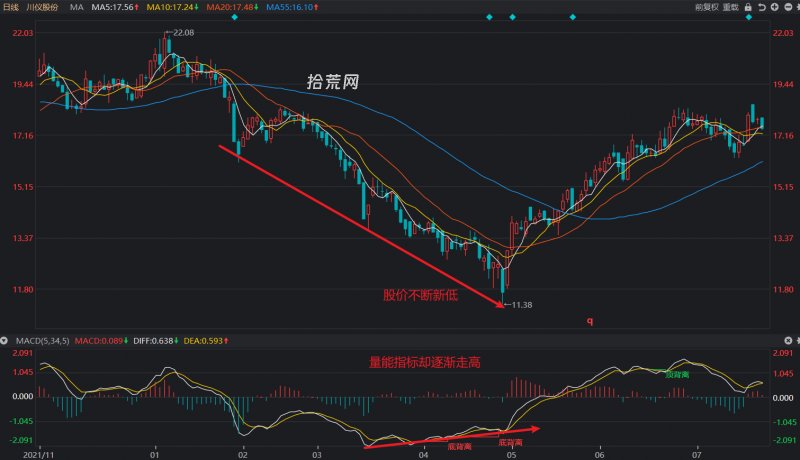This screenshot has height=460, width=800.
Task: Click the 川仪股份 stock name
Action: (x=42, y=7)
